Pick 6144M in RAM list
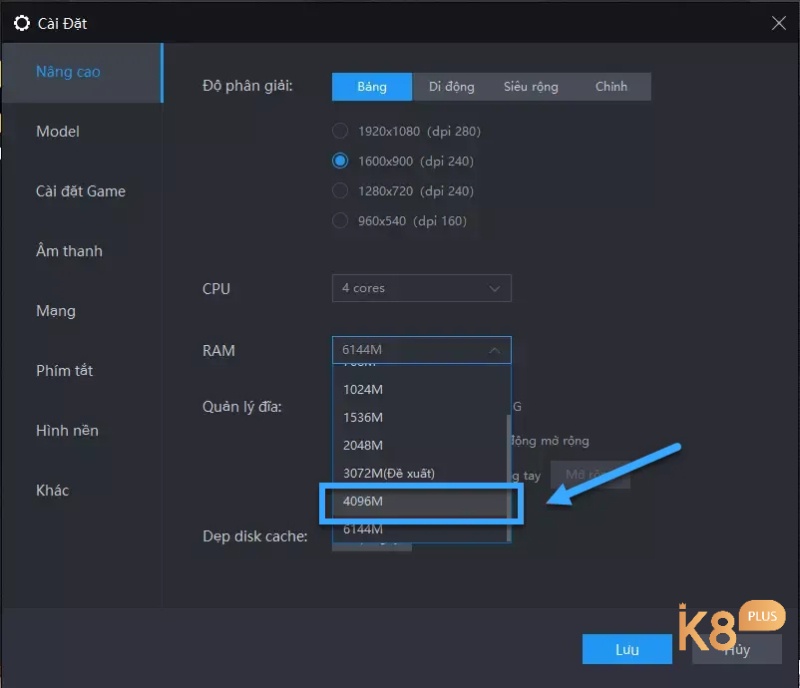The width and height of the screenshot is (800, 688). (419, 529)
